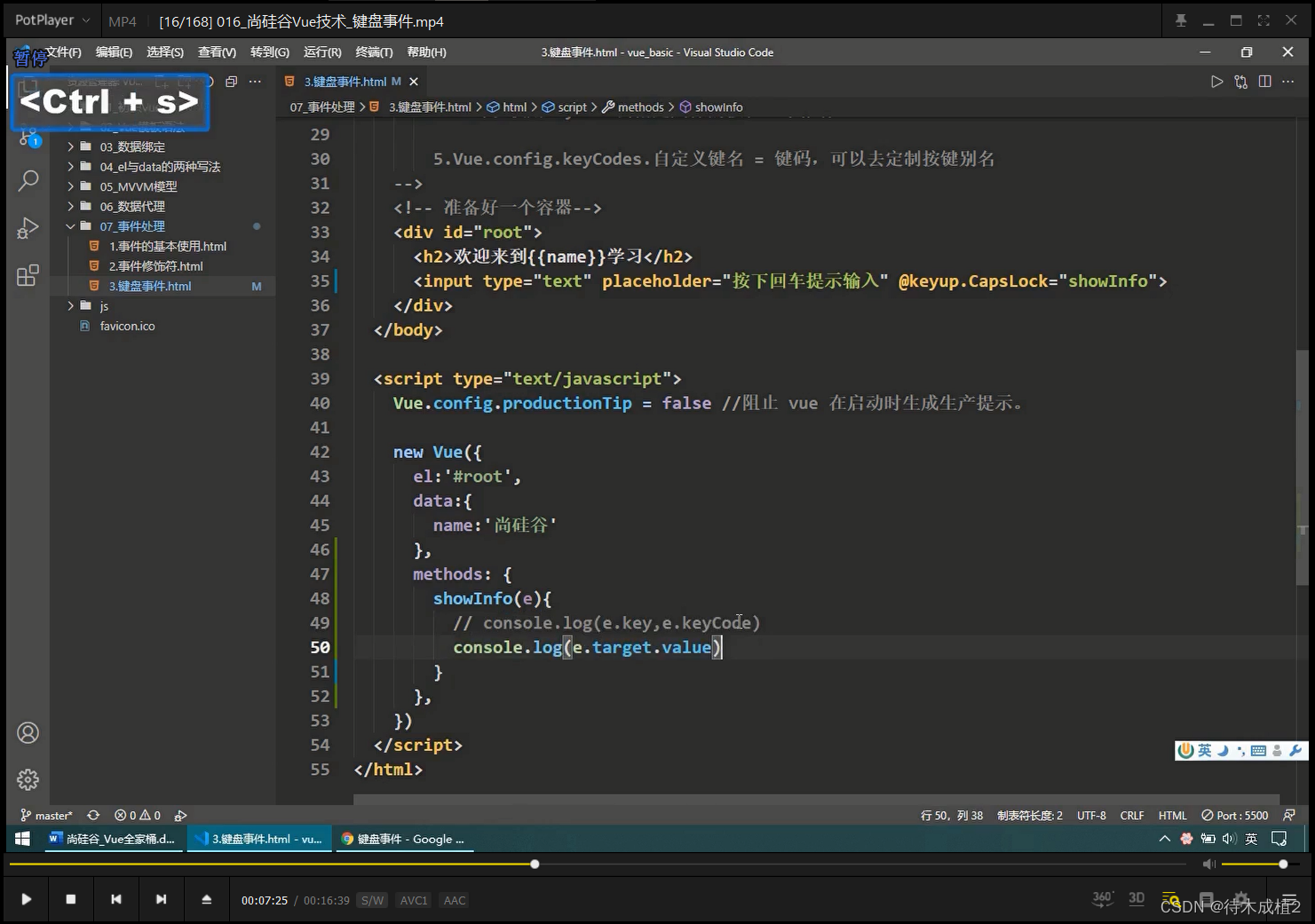The width and height of the screenshot is (1315, 924).
Task: Open the Search view in activity bar
Action: (28, 181)
